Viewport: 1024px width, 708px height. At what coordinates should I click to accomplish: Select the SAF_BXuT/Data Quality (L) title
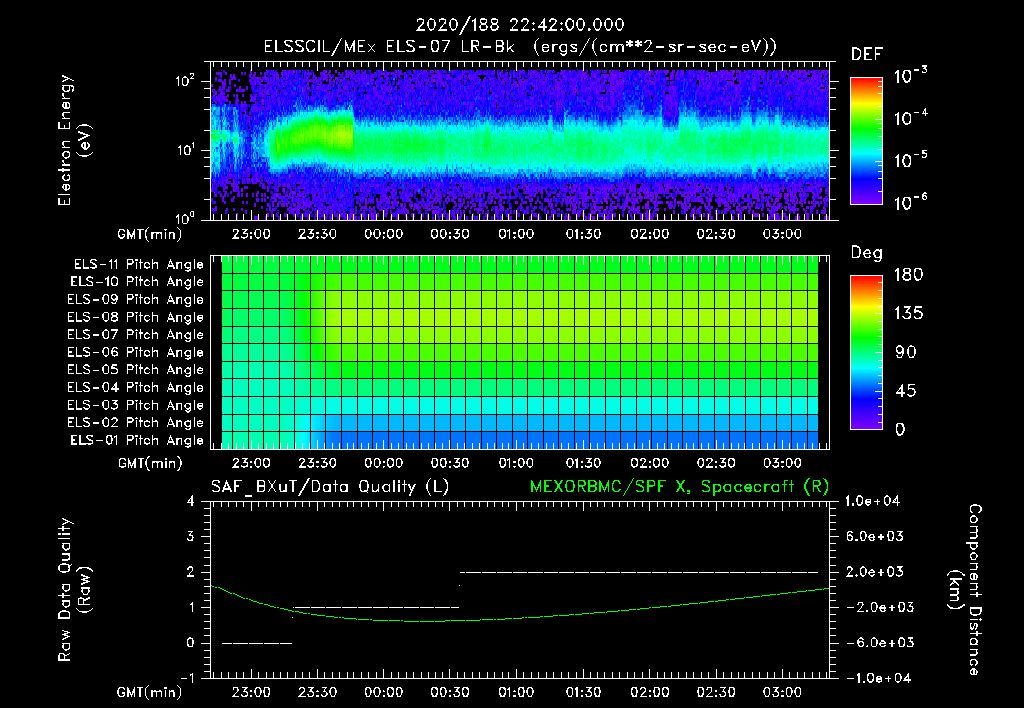(329, 486)
